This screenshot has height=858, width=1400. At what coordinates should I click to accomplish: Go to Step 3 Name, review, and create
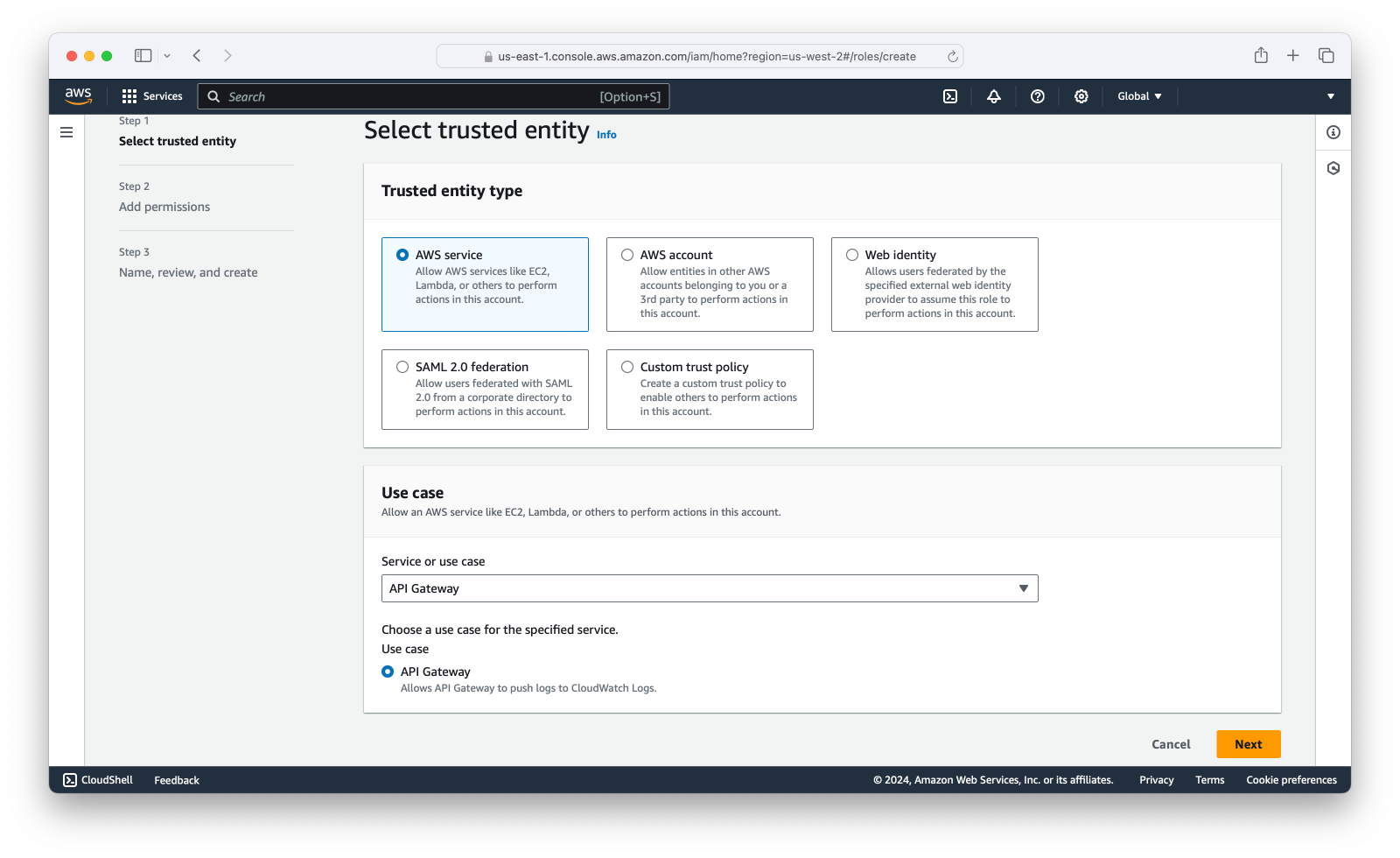[x=188, y=272]
